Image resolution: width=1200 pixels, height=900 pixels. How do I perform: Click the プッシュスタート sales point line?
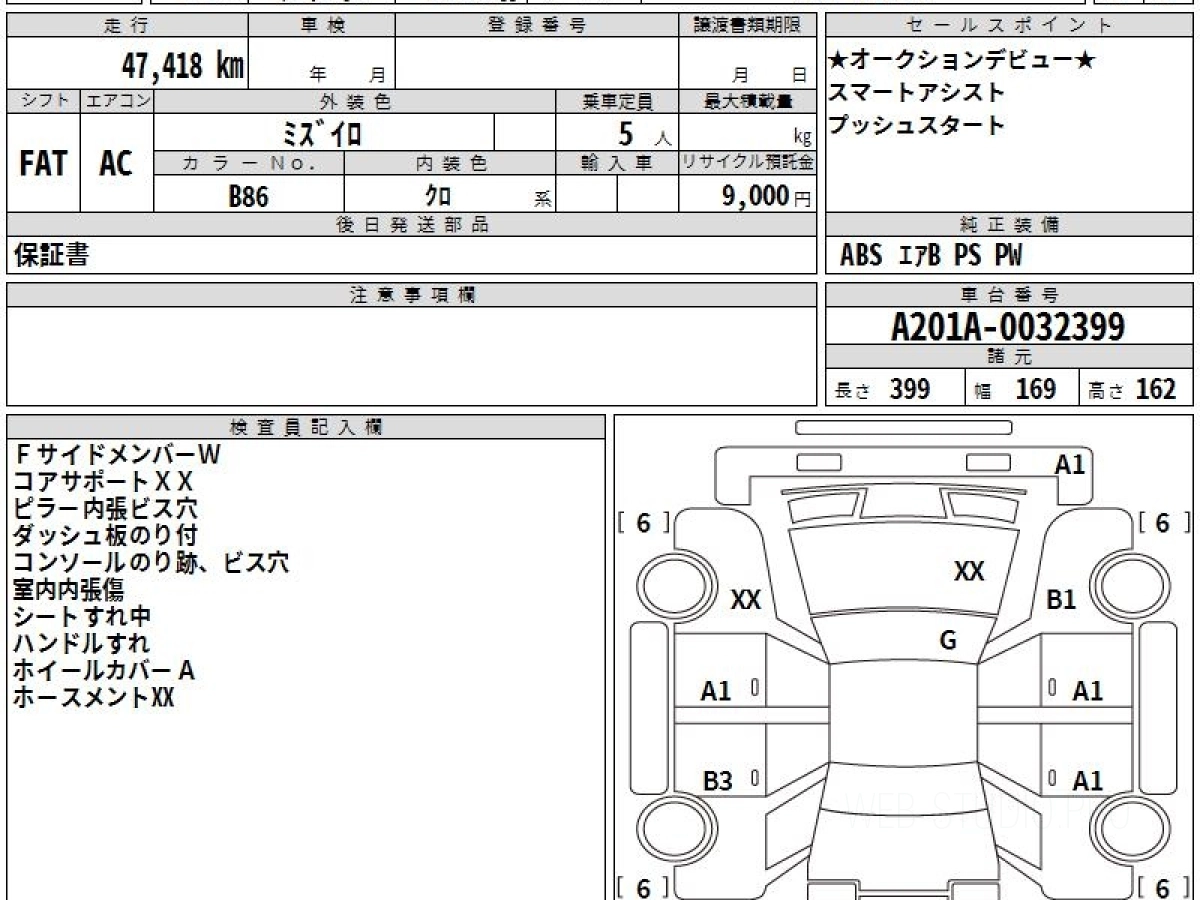pyautogui.click(x=916, y=126)
